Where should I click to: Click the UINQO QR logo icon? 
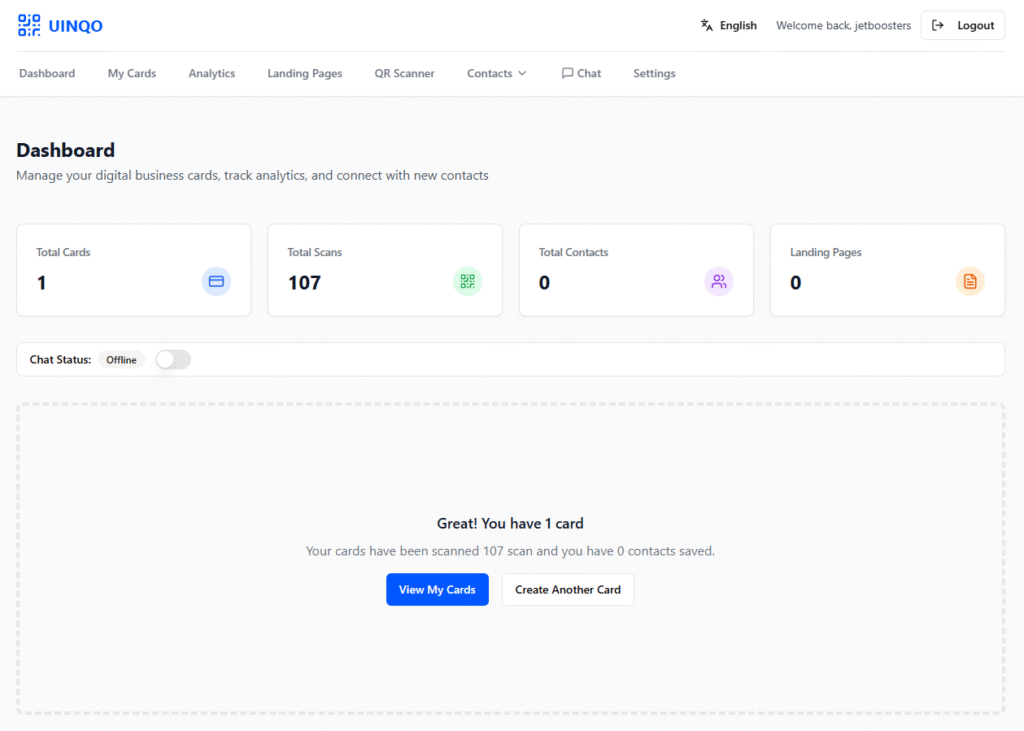coord(29,26)
